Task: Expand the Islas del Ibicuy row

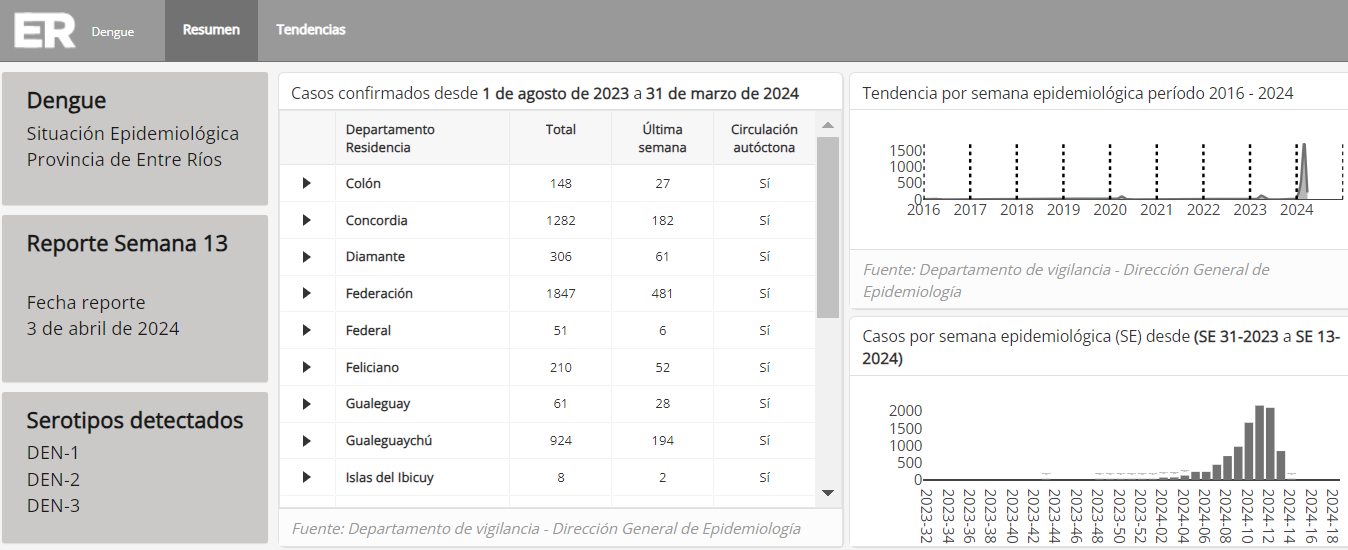Action: (307, 477)
